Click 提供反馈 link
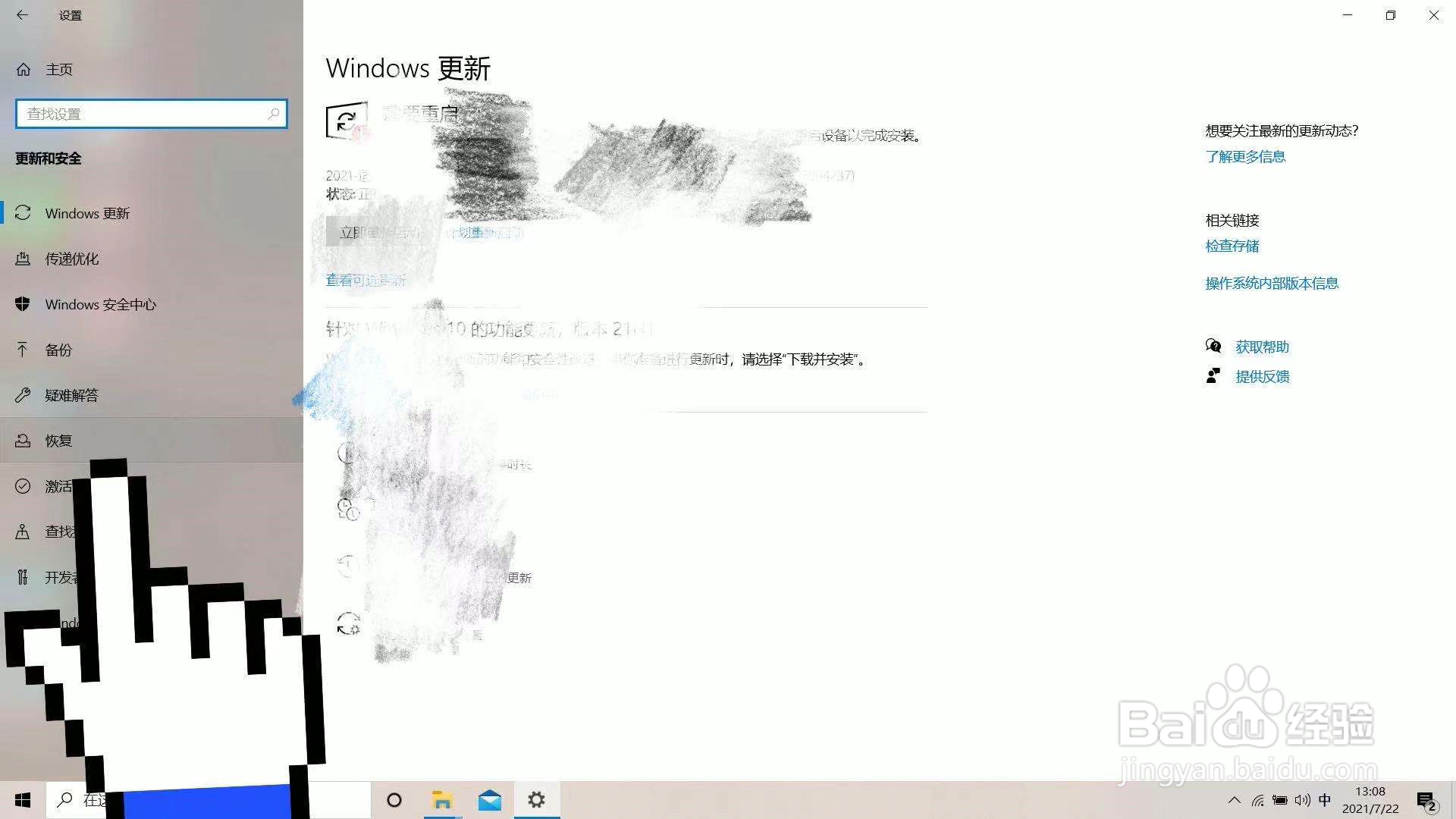 [x=1262, y=376]
